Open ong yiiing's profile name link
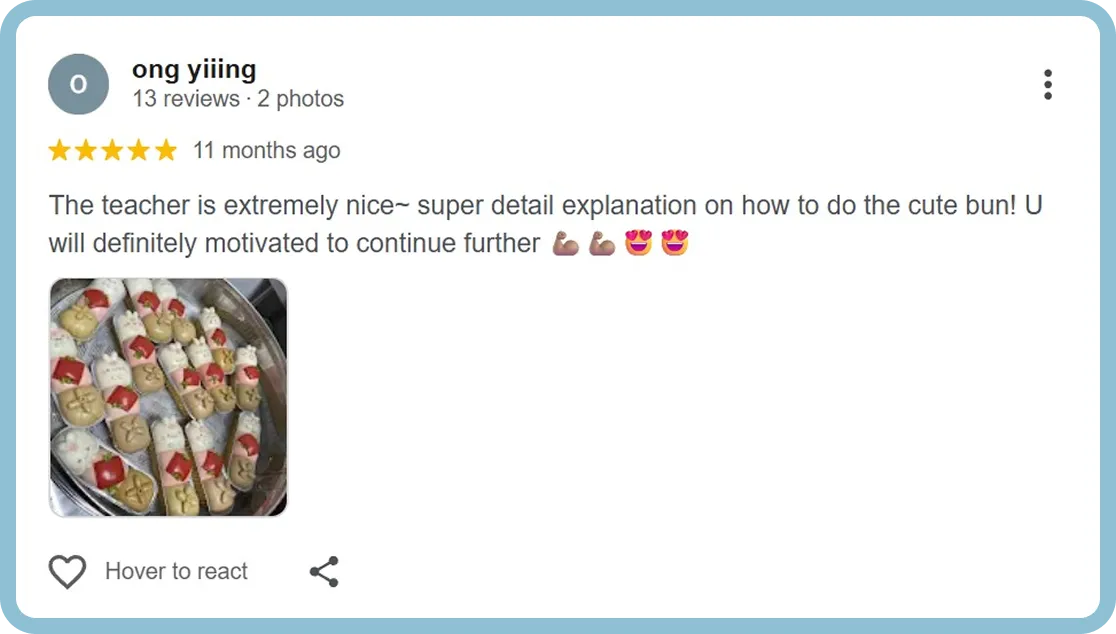This screenshot has height=634, width=1116. click(x=194, y=70)
